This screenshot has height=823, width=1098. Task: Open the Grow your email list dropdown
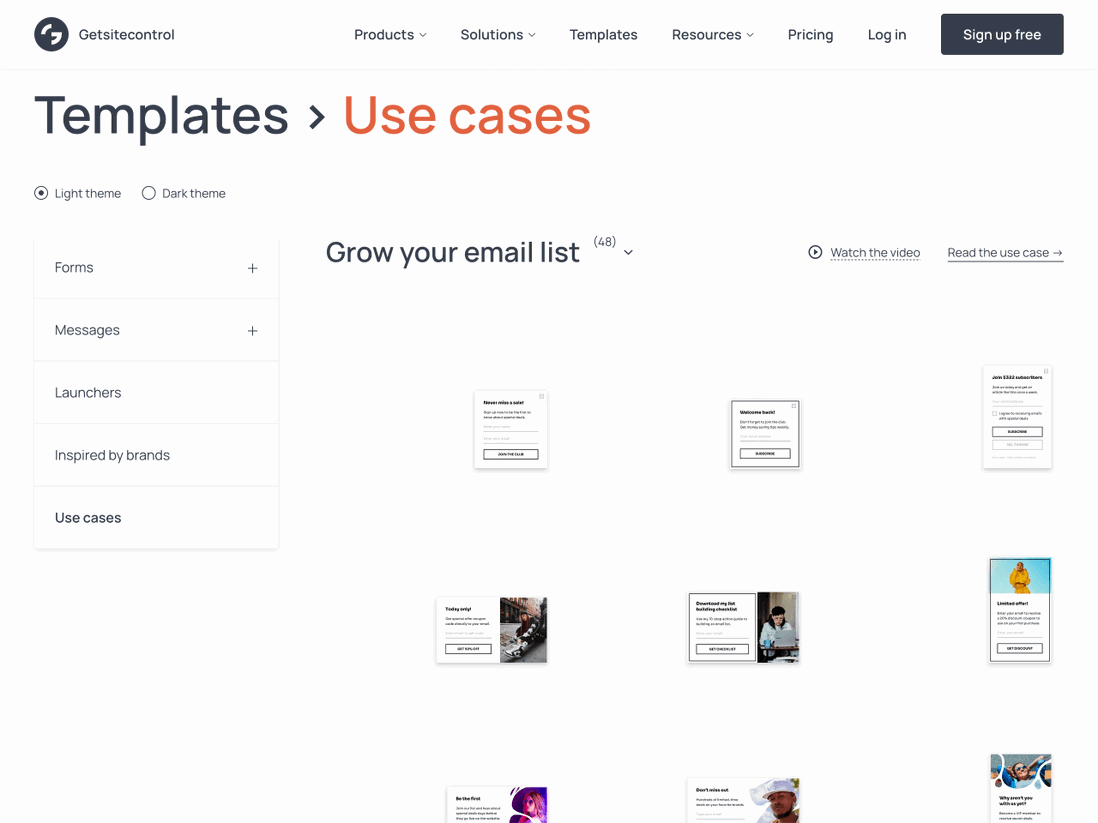coord(628,252)
